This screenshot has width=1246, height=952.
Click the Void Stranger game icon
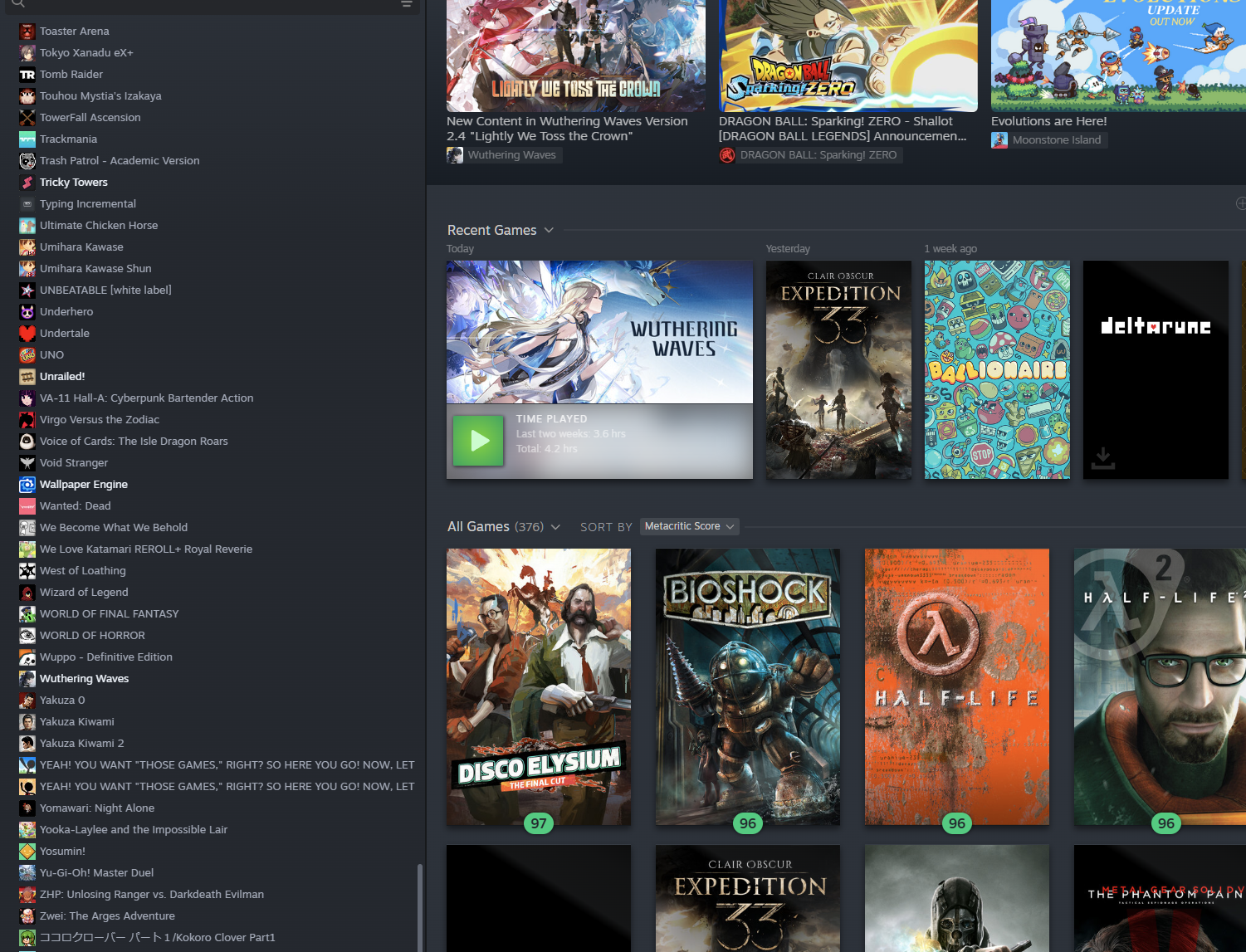(x=27, y=463)
